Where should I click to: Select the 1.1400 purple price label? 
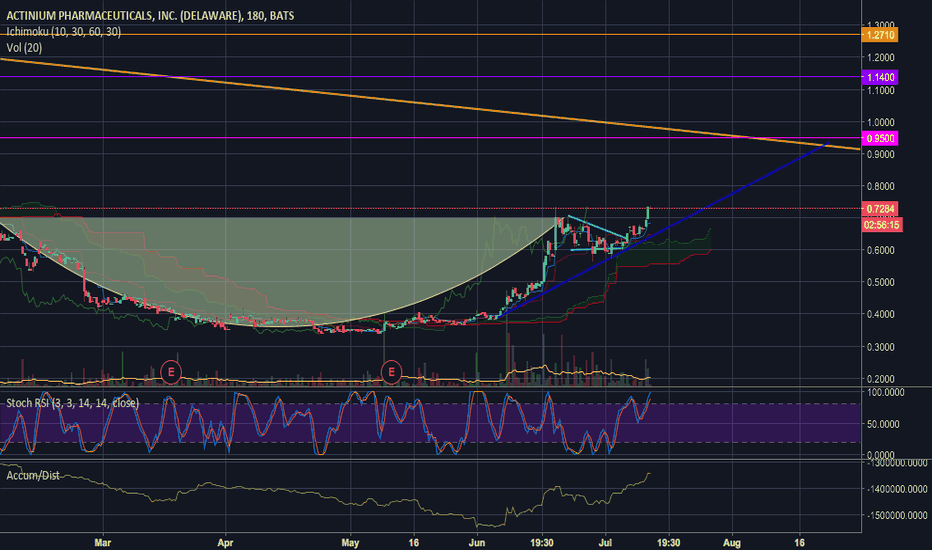tap(880, 77)
